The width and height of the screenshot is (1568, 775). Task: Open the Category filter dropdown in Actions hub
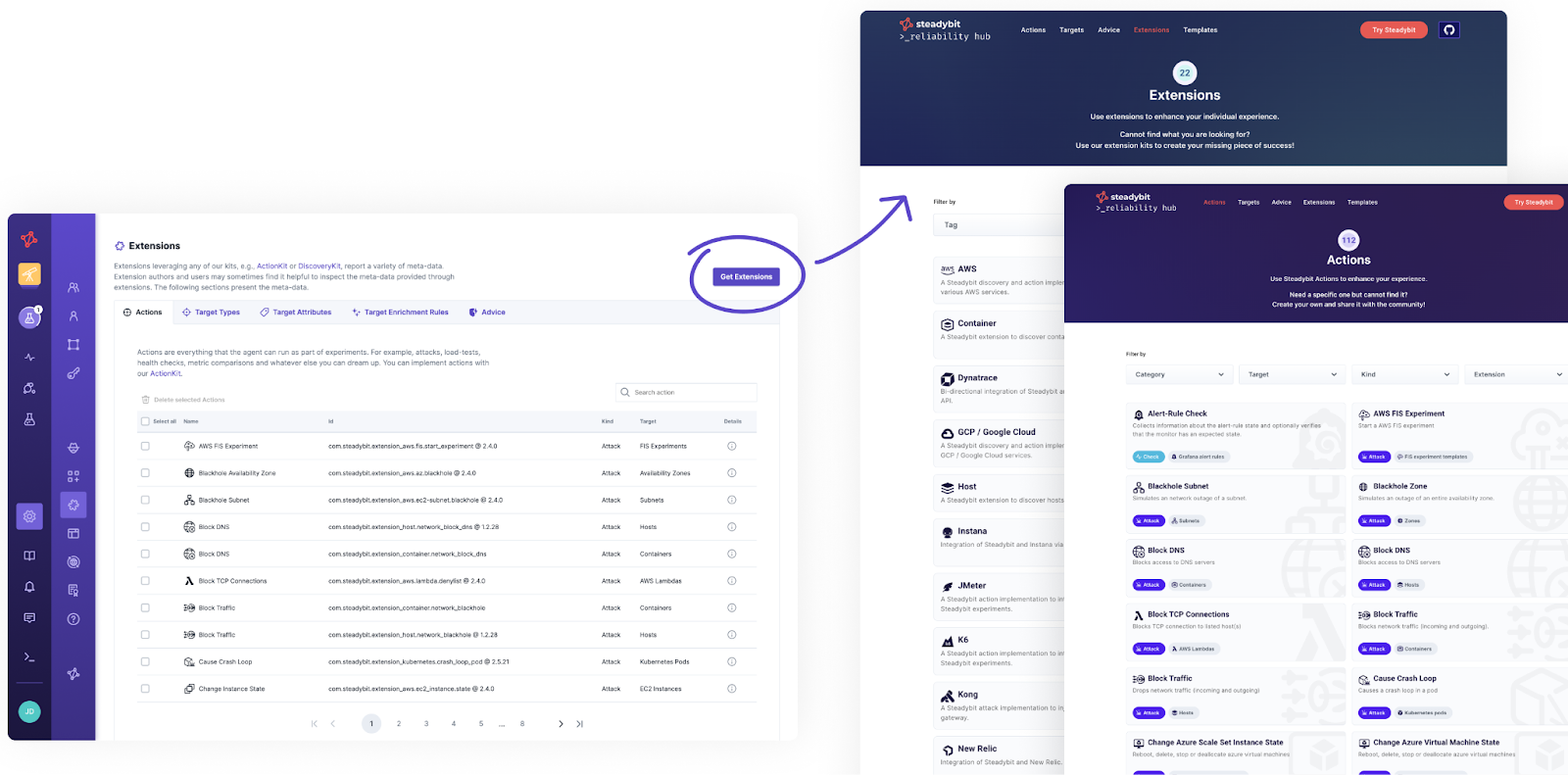tap(1179, 374)
